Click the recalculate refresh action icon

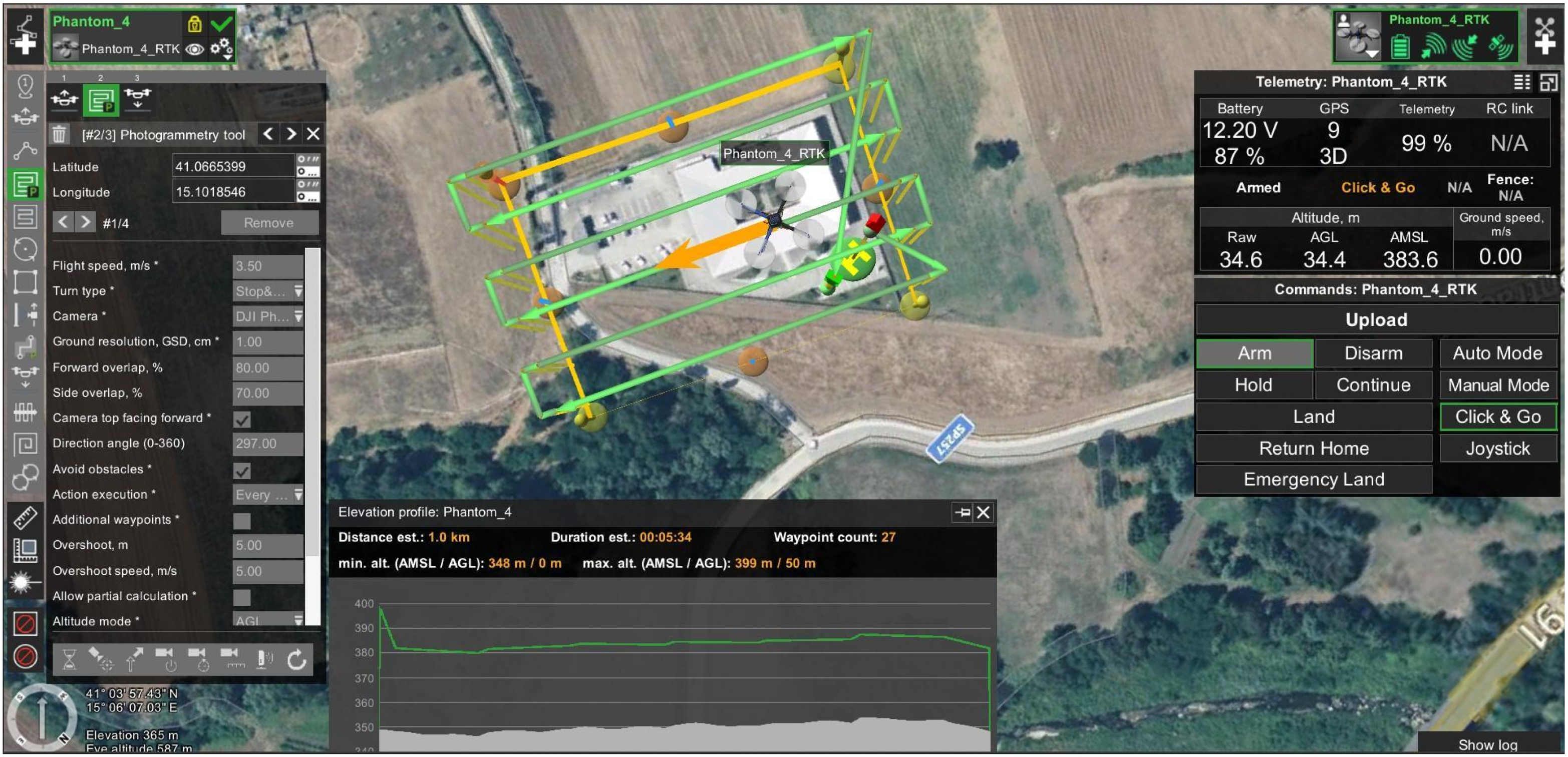click(296, 660)
